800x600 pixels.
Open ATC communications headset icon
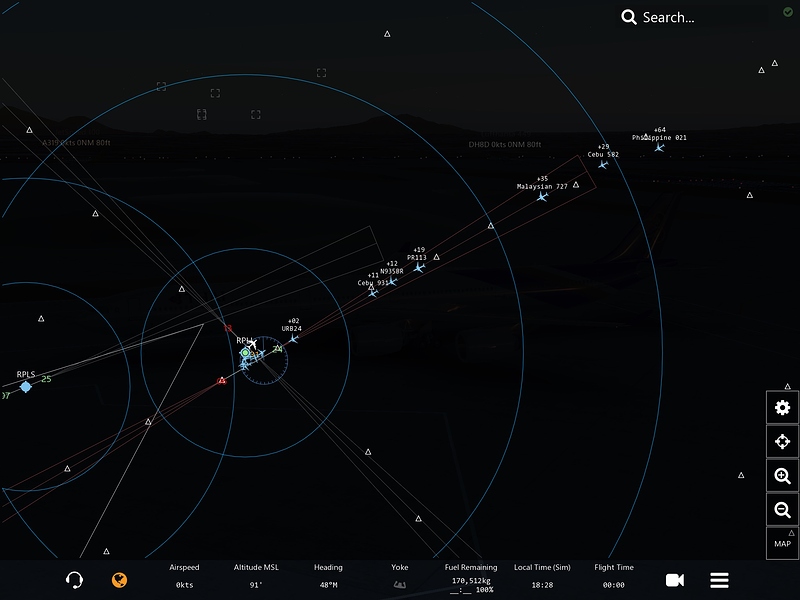[x=74, y=580]
